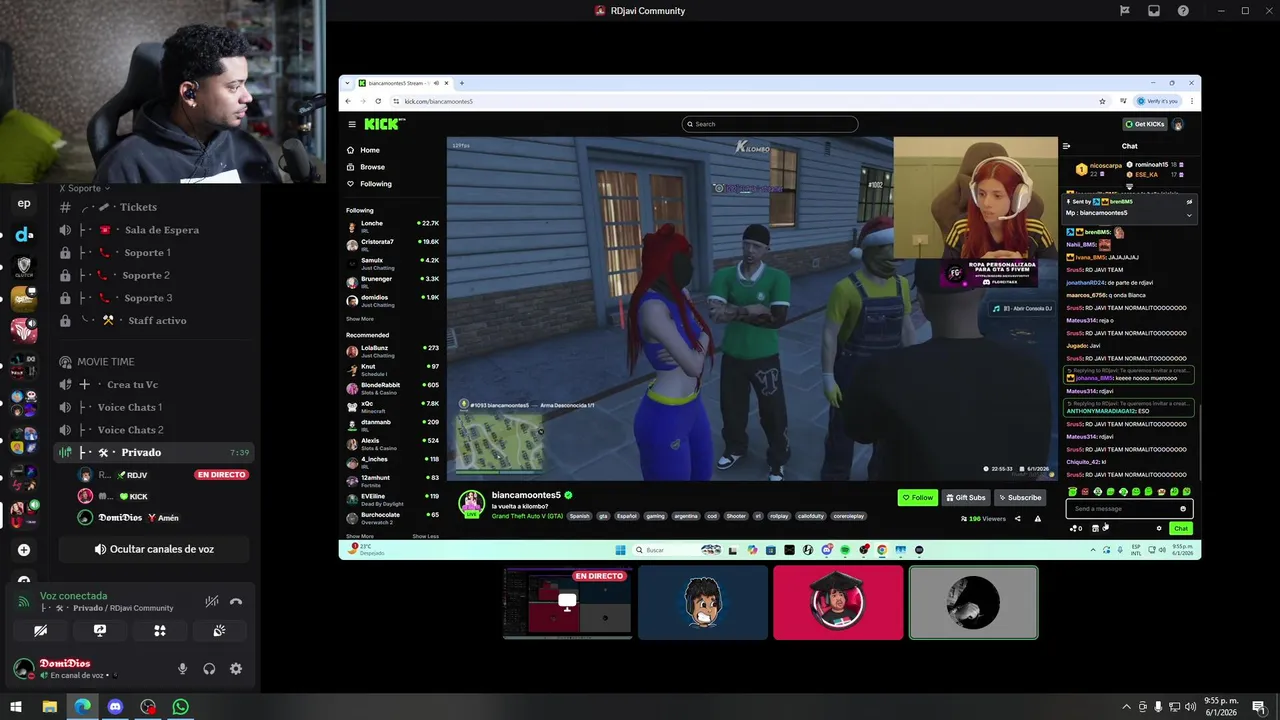Open the DomiDios profile panel avatar
The image size is (1280, 720).
pos(23,669)
